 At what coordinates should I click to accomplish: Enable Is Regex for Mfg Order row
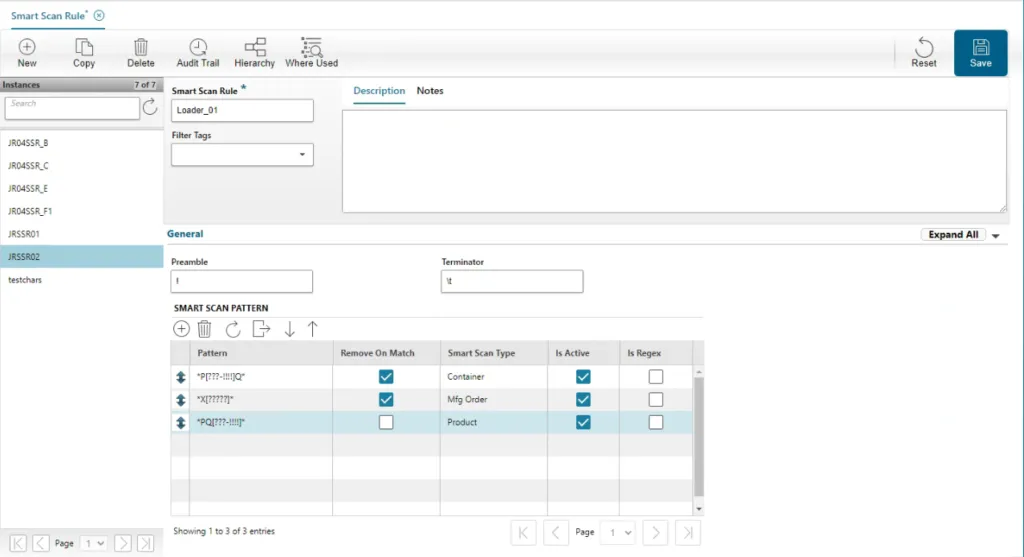[x=656, y=400]
